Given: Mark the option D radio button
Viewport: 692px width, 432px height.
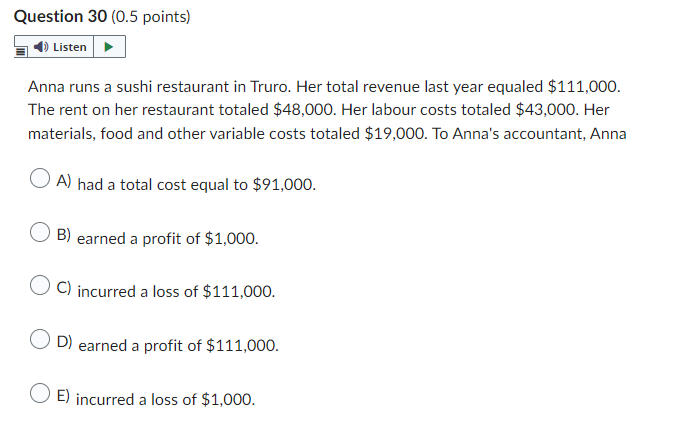Looking at the screenshot, I should 40,339.
